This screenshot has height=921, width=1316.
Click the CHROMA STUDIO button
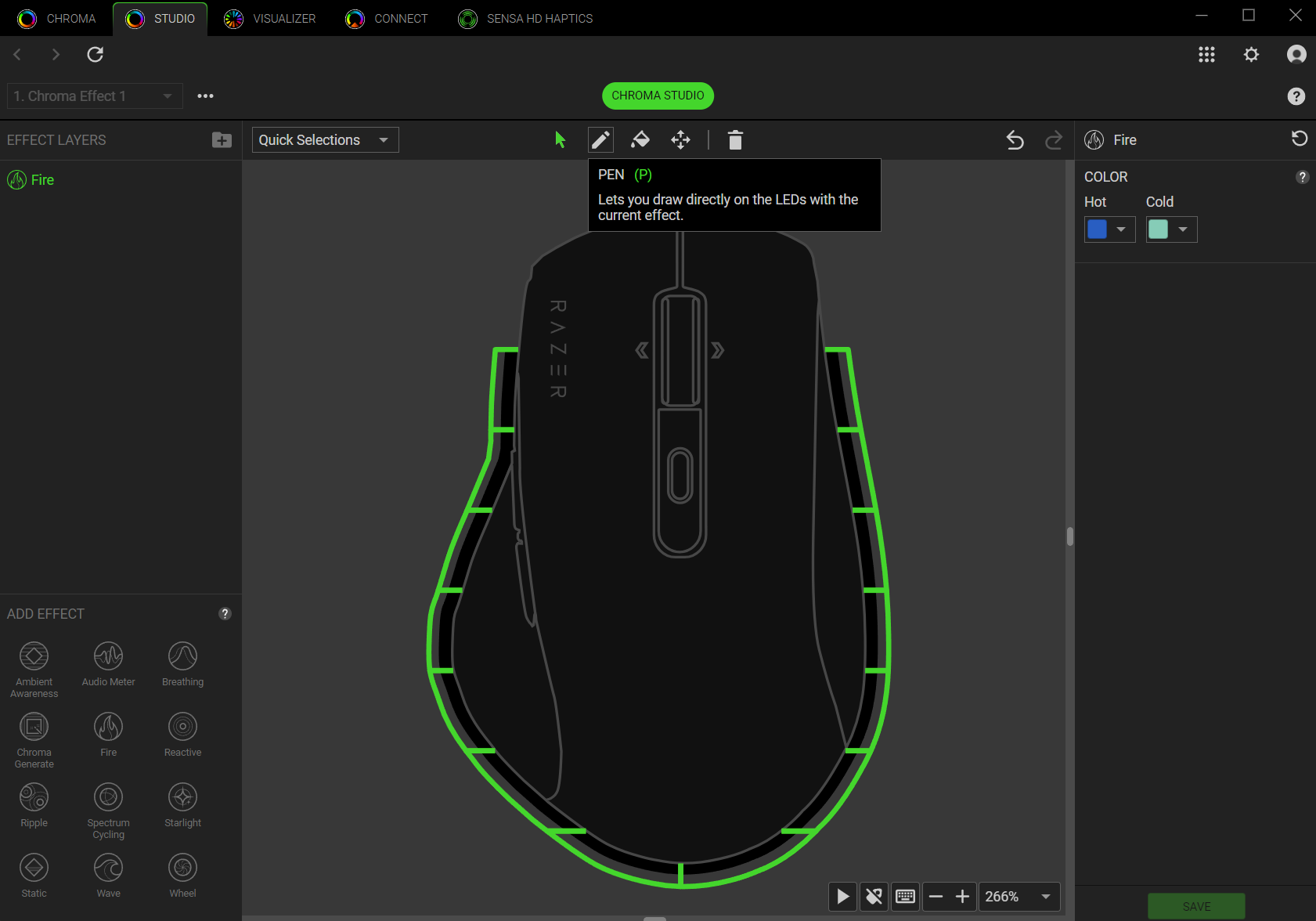658,96
